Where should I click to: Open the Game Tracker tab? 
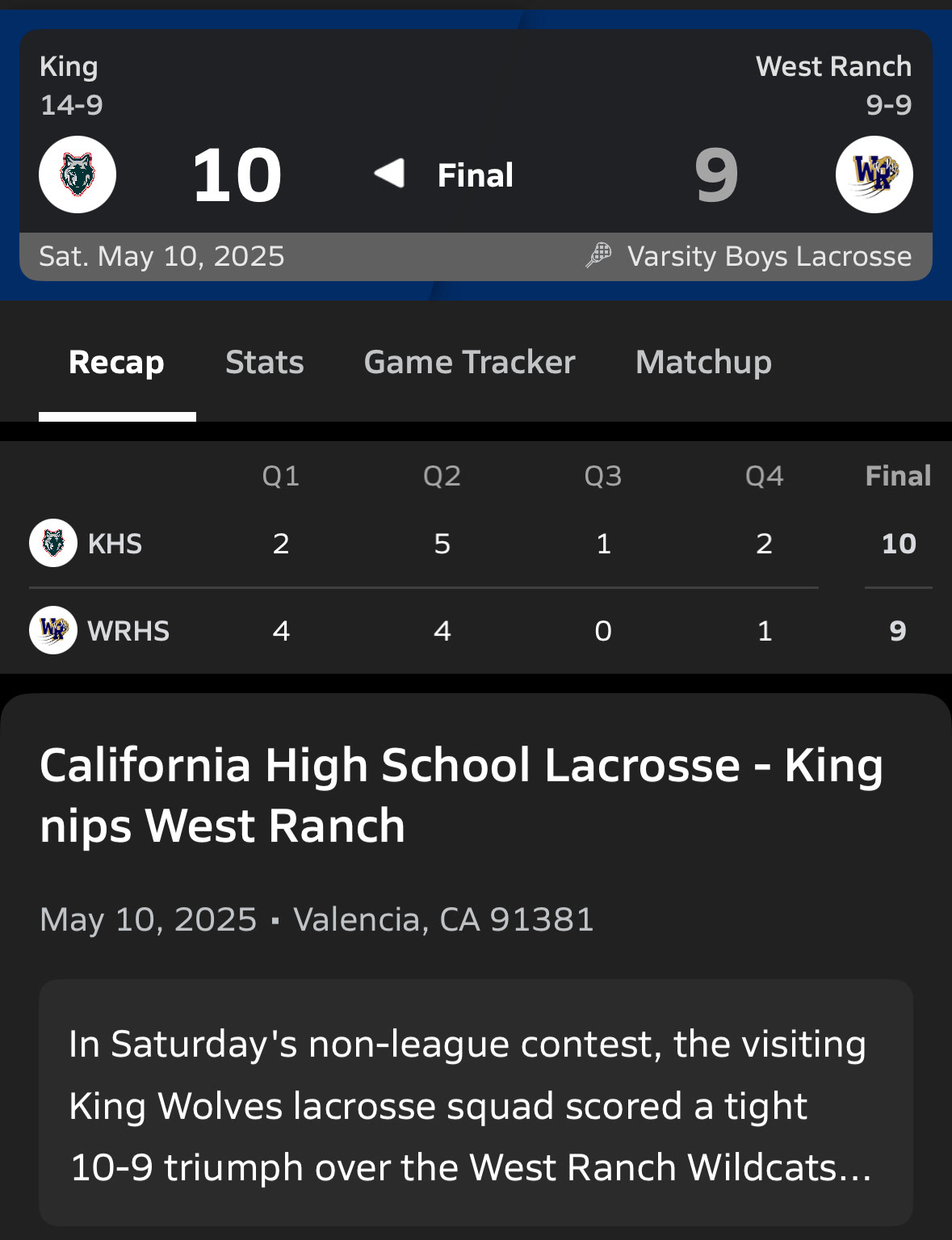click(x=469, y=363)
